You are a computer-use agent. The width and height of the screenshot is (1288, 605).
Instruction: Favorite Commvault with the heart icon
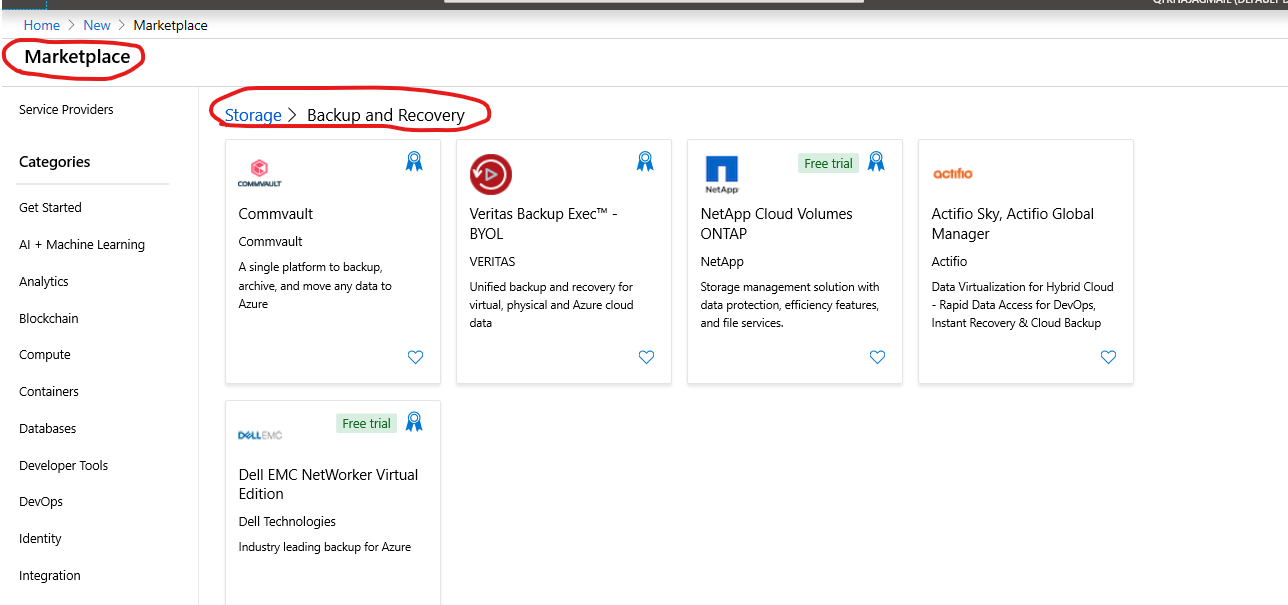point(415,357)
